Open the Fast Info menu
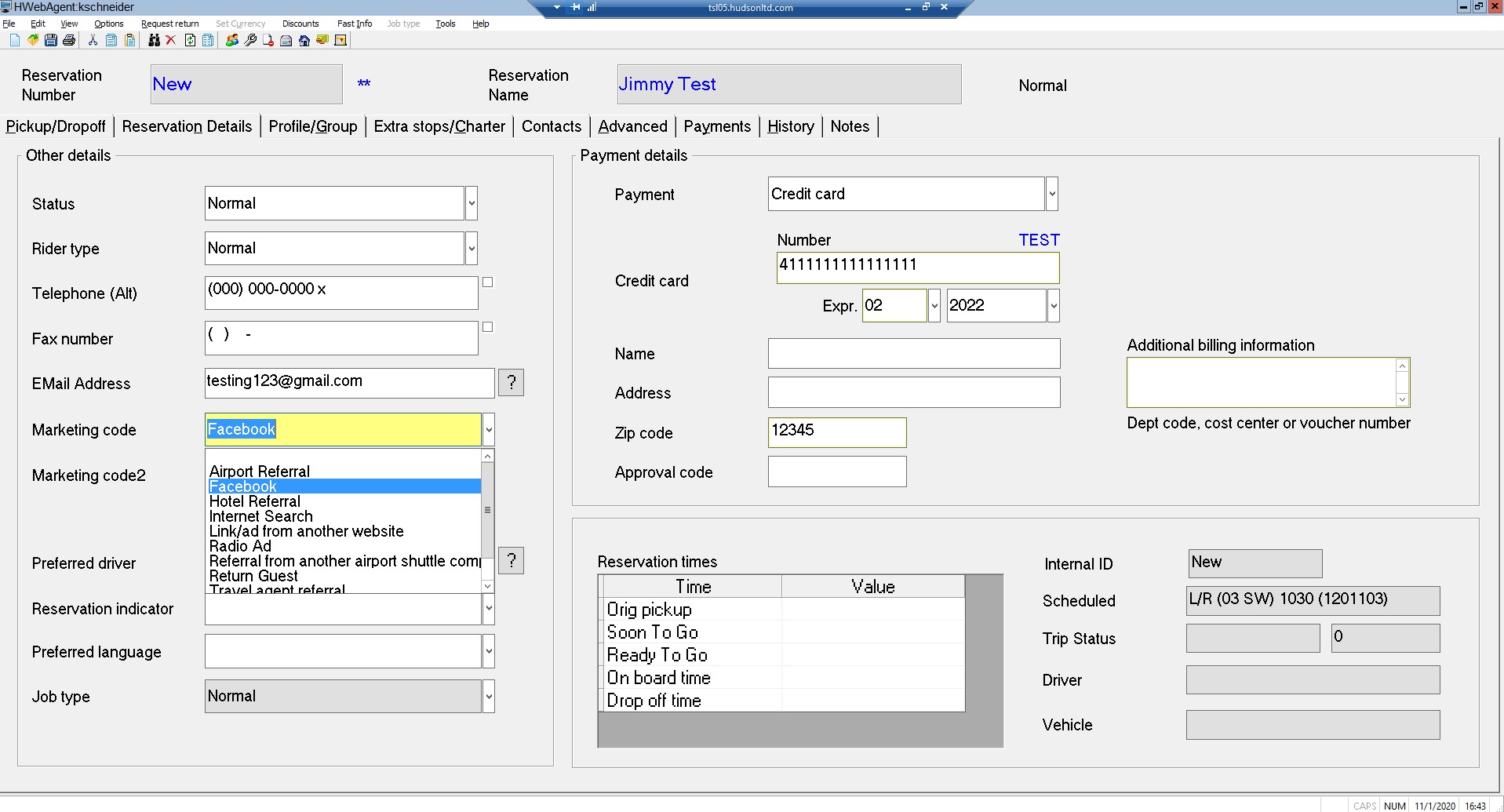 point(354,24)
